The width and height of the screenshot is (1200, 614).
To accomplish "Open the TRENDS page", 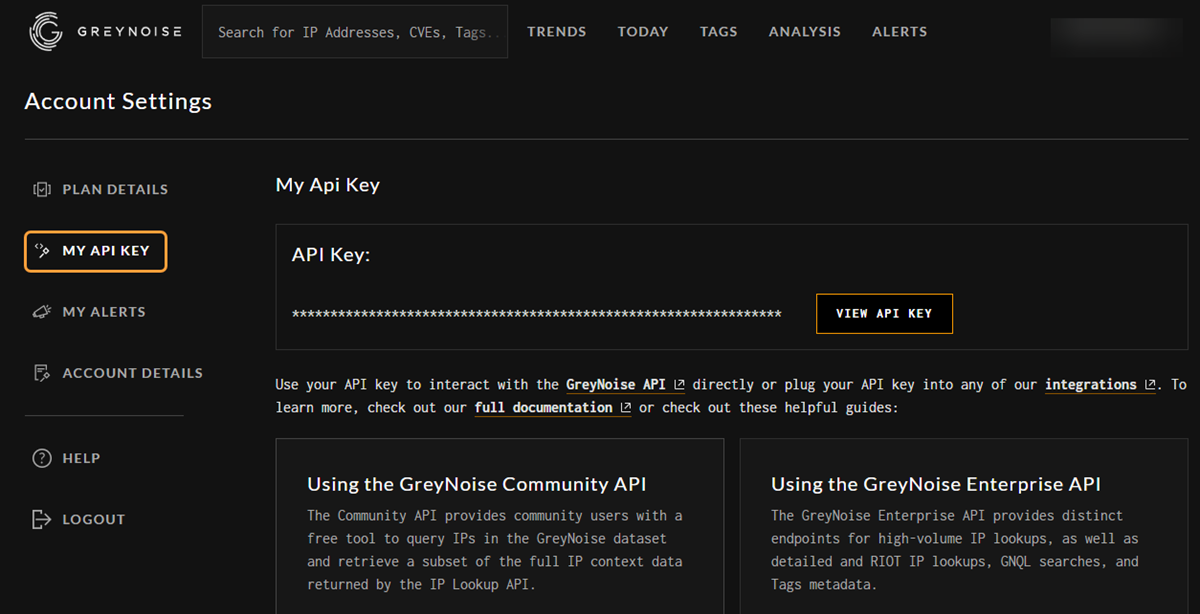I will 557,31.
